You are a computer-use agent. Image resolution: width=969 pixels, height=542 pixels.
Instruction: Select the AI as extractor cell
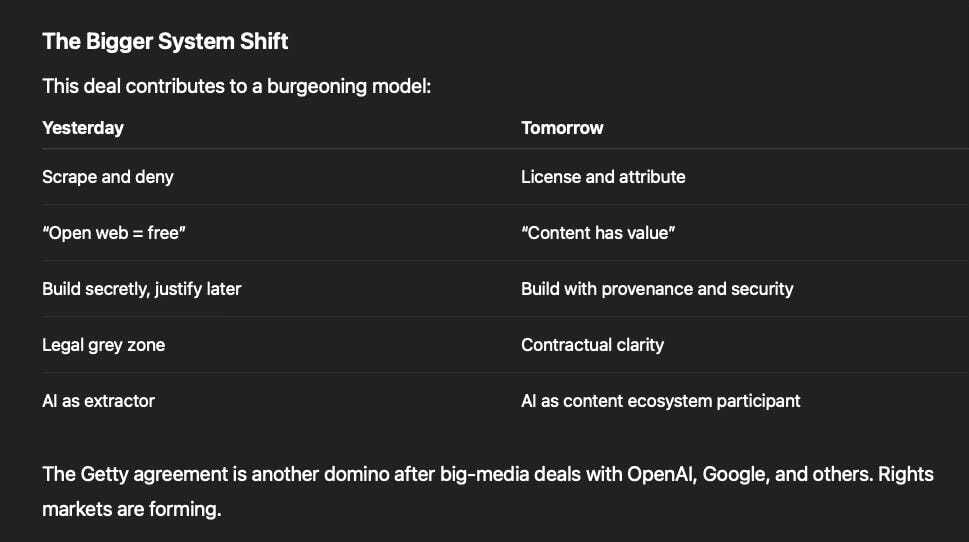98,401
